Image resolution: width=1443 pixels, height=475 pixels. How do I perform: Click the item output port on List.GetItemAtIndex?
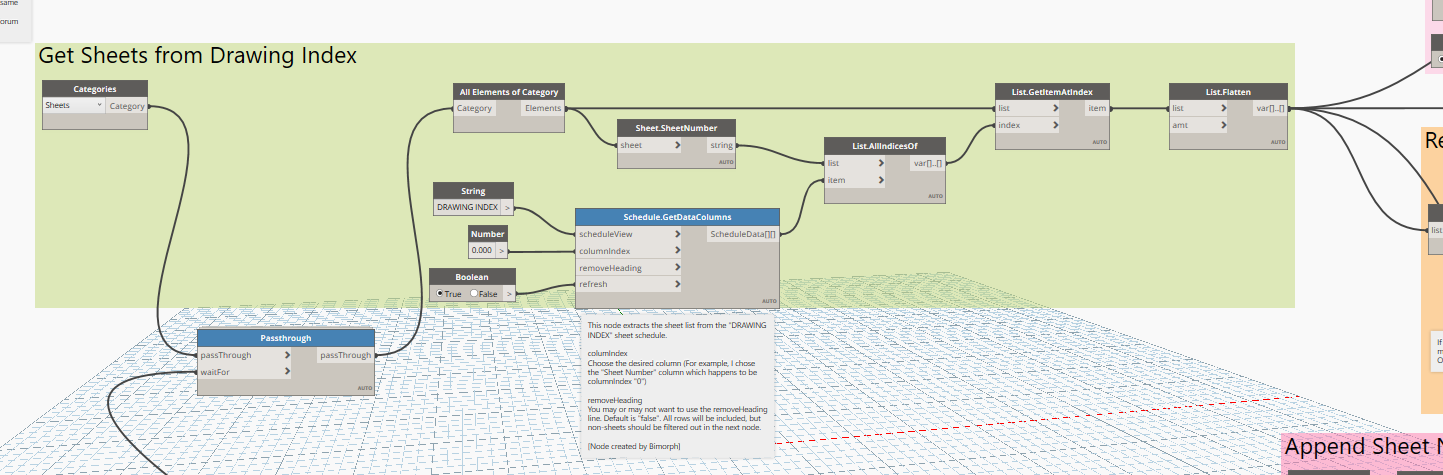(1096, 108)
